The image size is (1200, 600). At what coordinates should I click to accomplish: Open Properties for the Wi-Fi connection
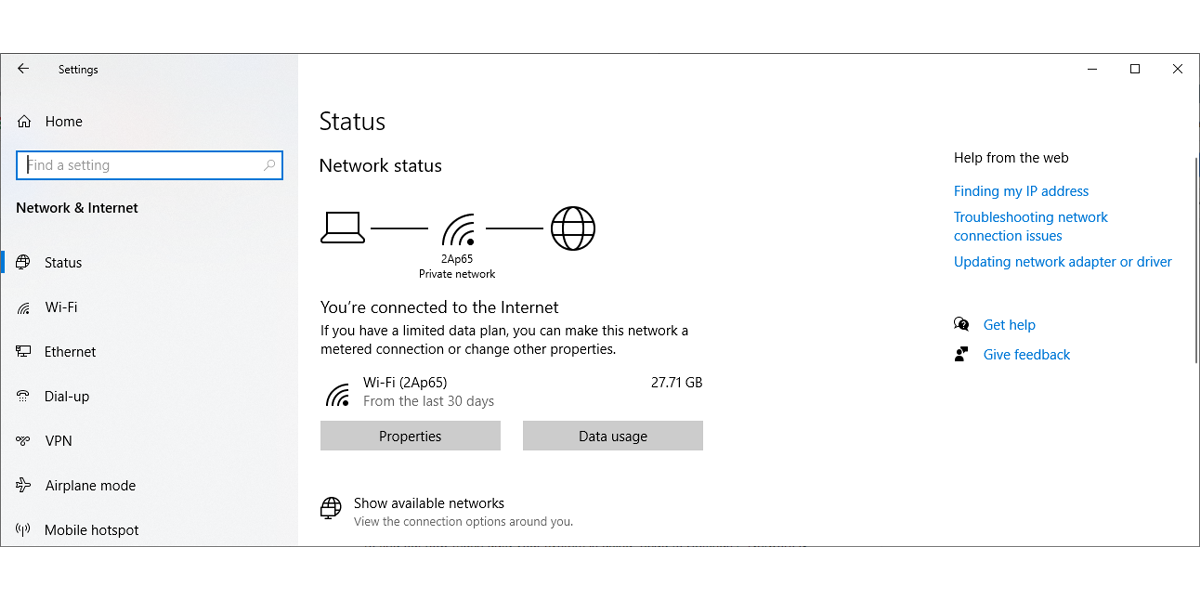click(x=410, y=436)
